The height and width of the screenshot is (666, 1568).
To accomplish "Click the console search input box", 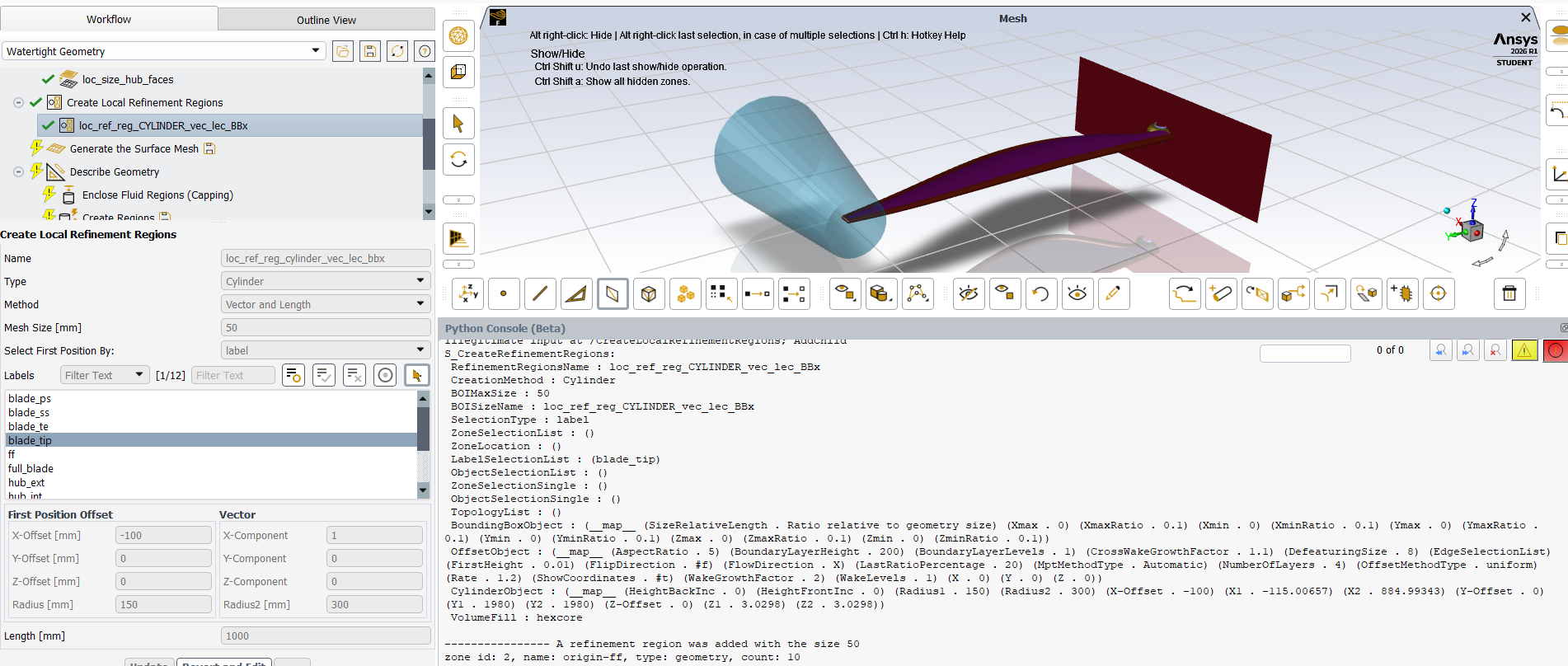I will [1305, 353].
